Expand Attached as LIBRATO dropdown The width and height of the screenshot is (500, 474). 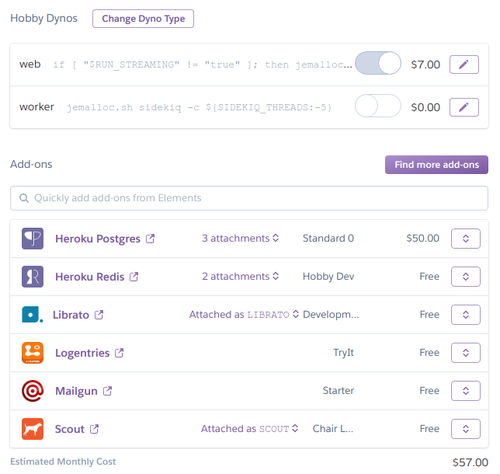click(x=244, y=314)
